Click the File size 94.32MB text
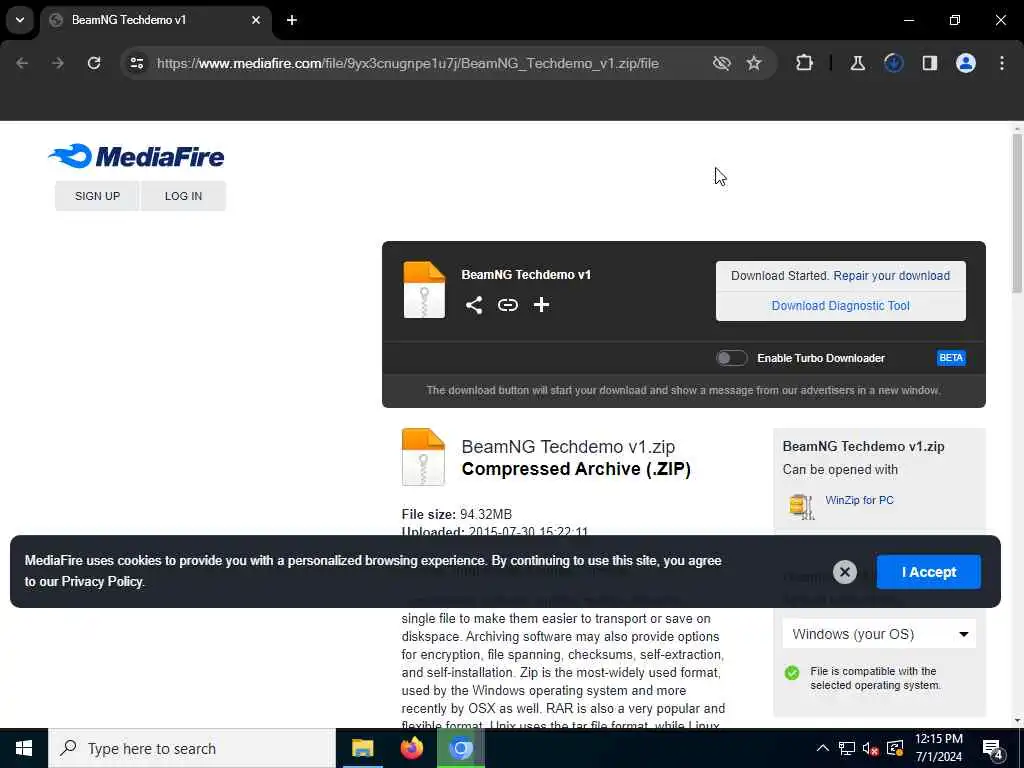Viewport: 1024px width, 768px height. click(x=456, y=515)
